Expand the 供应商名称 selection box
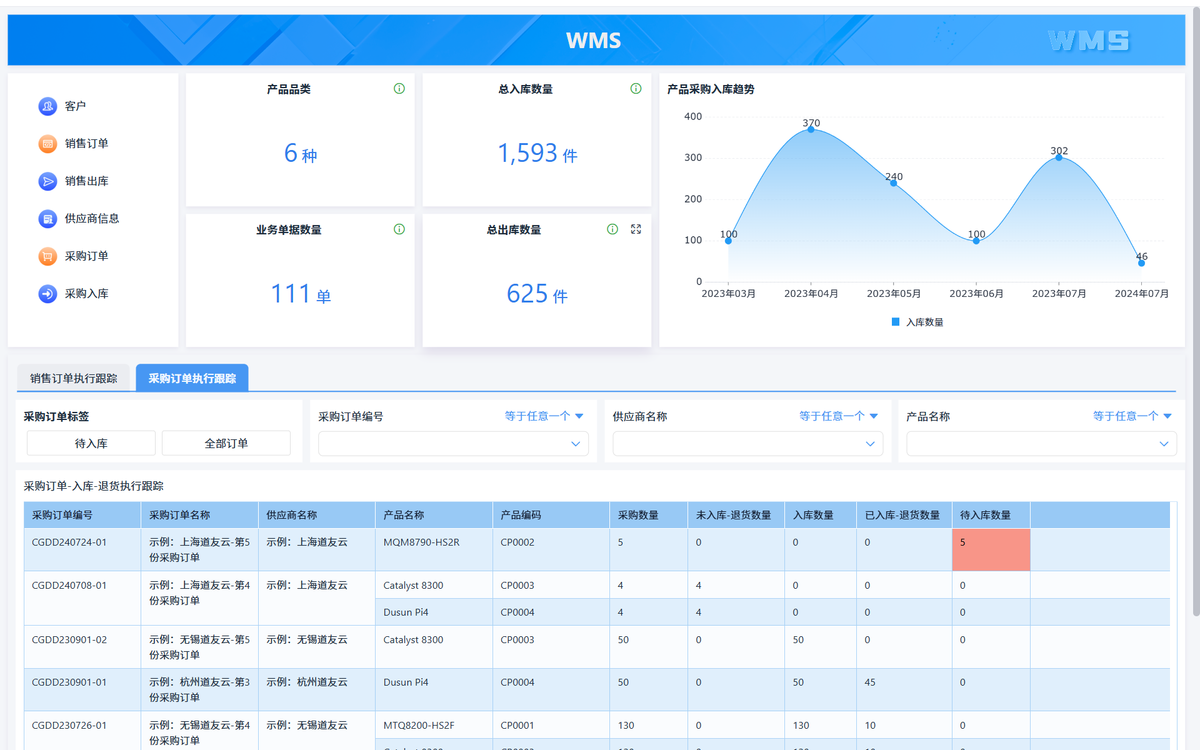1200x750 pixels. [747, 443]
